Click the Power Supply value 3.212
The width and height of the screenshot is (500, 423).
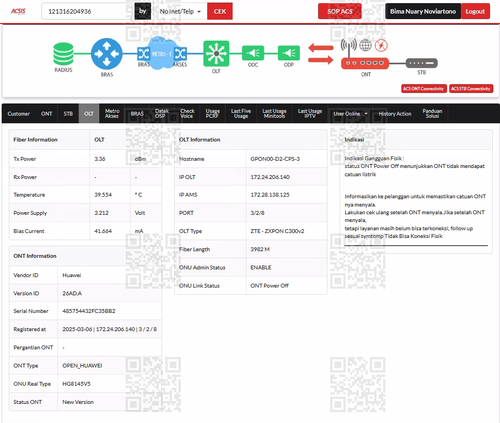click(101, 213)
